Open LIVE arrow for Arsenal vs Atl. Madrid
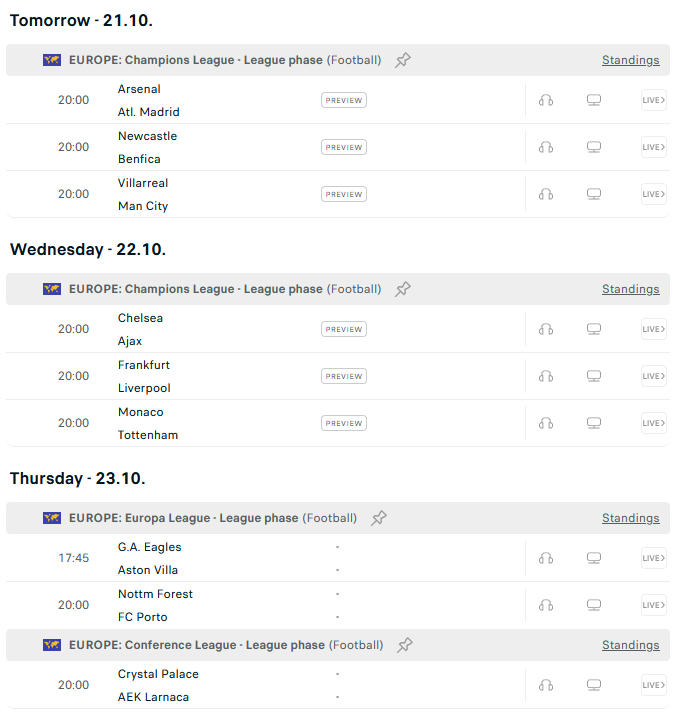Screen dimensions: 677x718 [653, 100]
